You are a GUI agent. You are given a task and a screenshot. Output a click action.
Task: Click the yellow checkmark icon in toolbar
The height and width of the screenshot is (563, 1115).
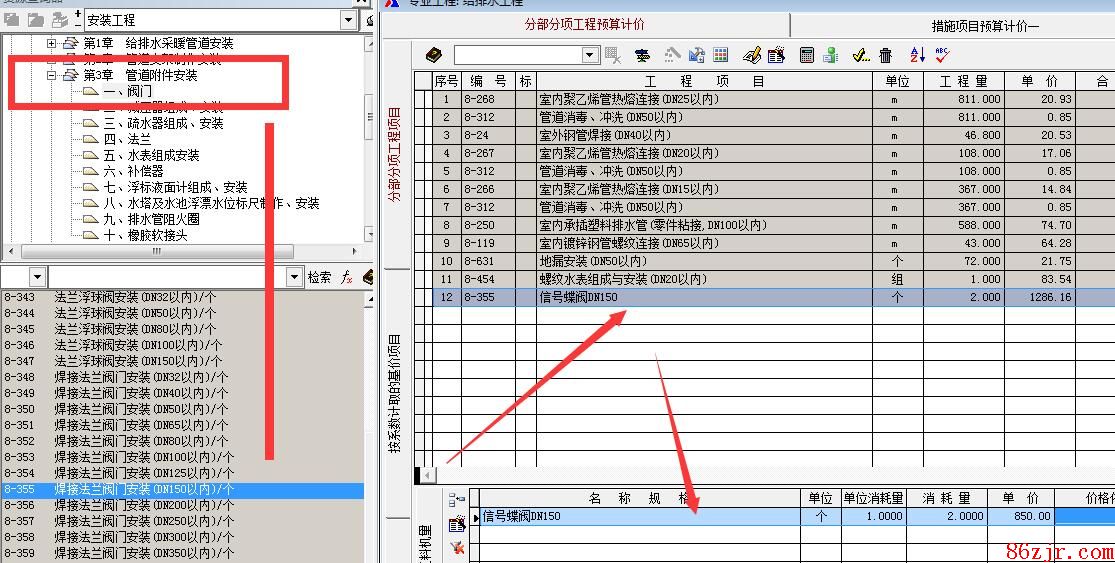point(860,55)
